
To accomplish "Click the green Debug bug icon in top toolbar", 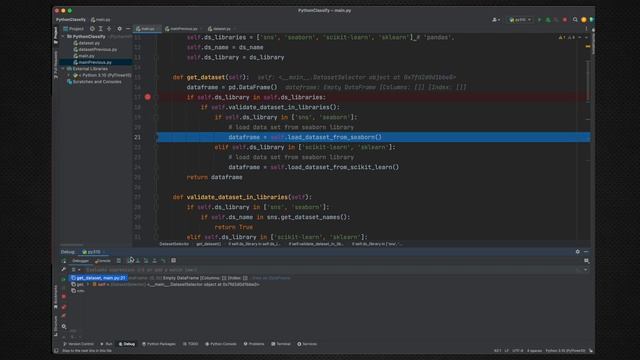I will (x=548, y=20).
